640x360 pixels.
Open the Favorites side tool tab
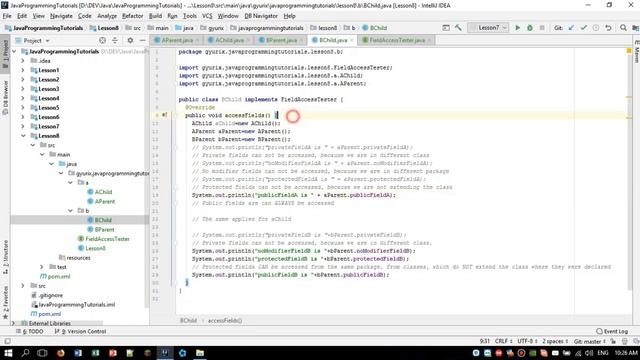5,303
